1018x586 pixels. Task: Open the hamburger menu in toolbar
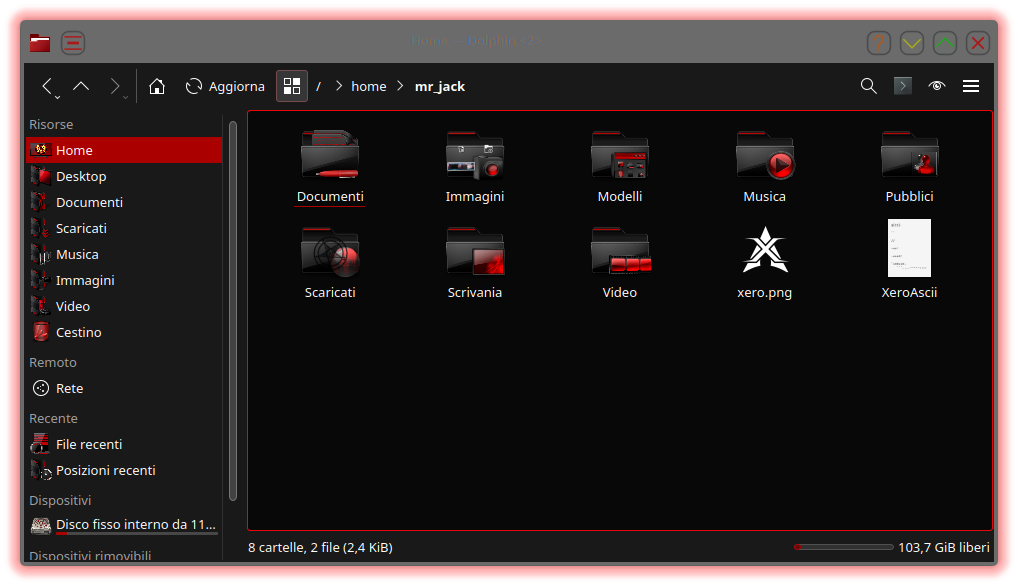point(971,86)
